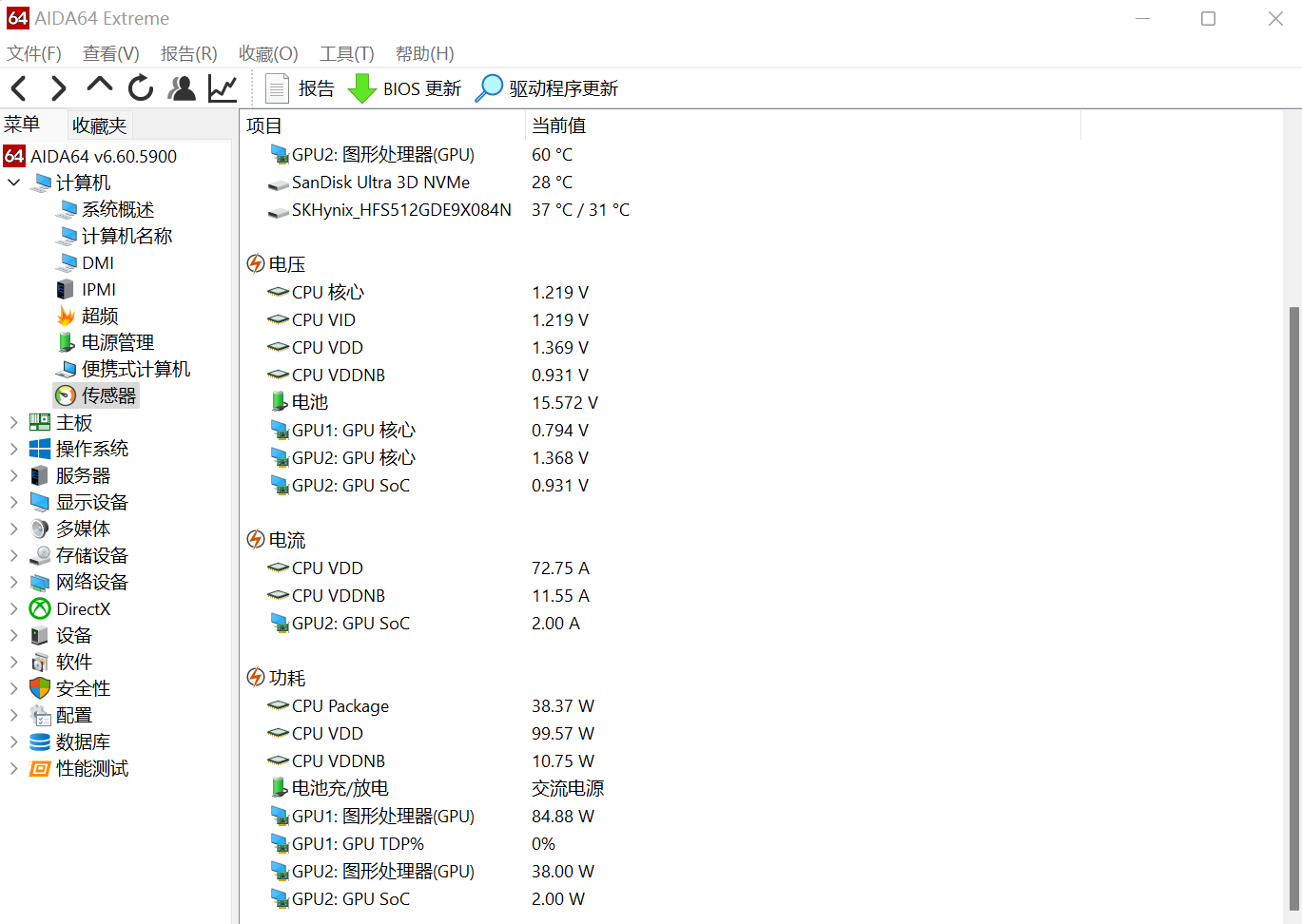
Task: Expand the 安全性 tree node
Action: [x=13, y=688]
